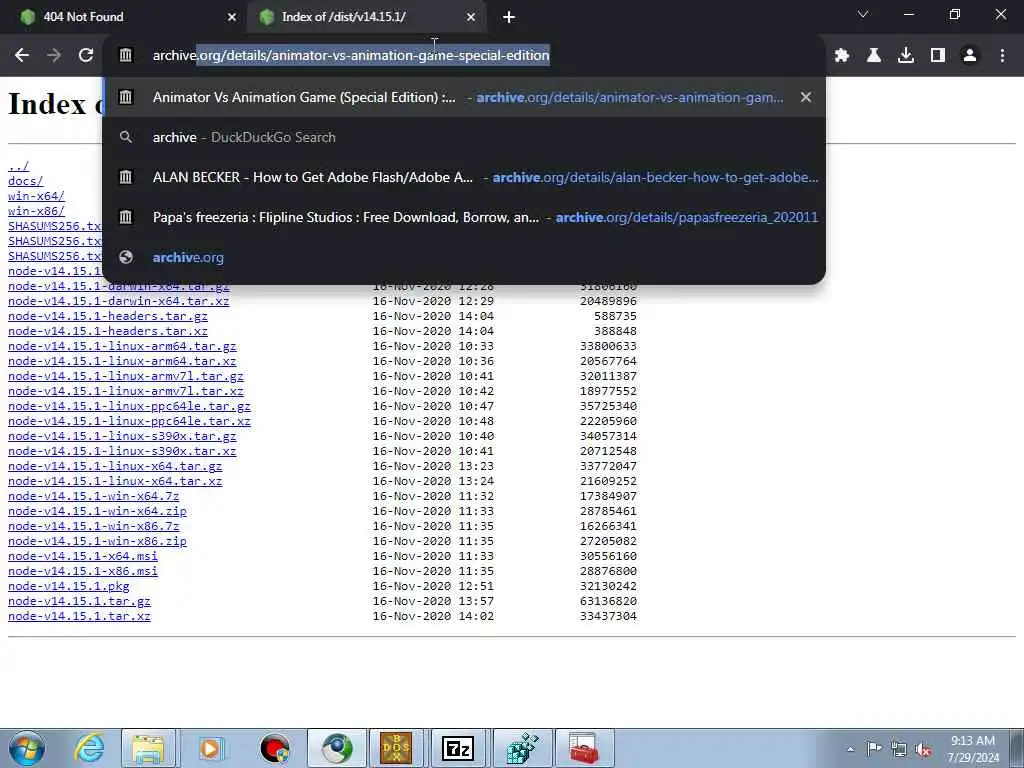
Task: Download node-v14.15.1-linux-x64.tar.xz
Action: coord(115,481)
